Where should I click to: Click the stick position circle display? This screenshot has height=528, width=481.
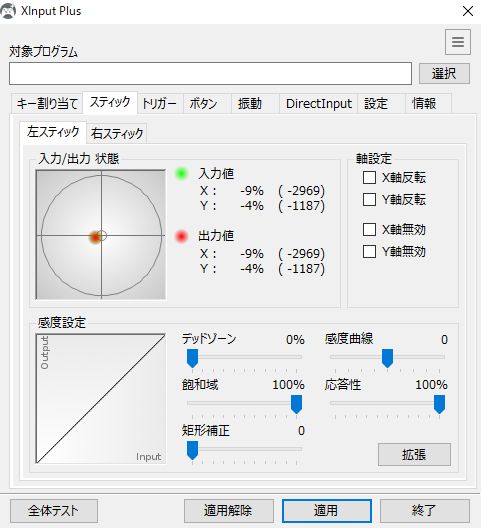pos(101,235)
